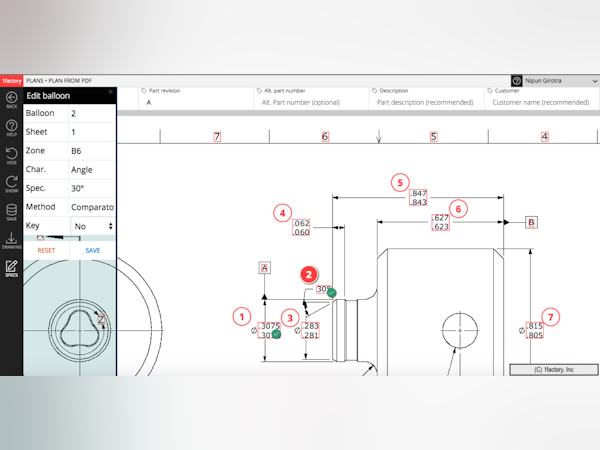
Task: Open the Nipun Girotra user dropdown
Action: pos(561,81)
